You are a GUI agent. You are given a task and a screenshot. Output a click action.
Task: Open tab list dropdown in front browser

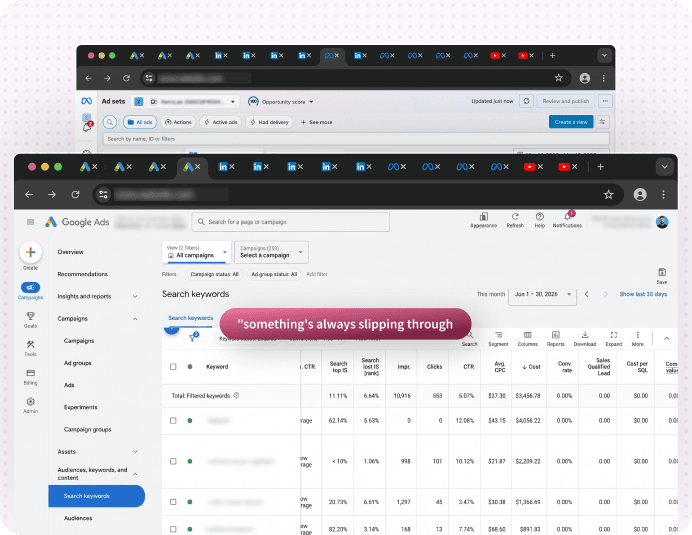(x=664, y=167)
